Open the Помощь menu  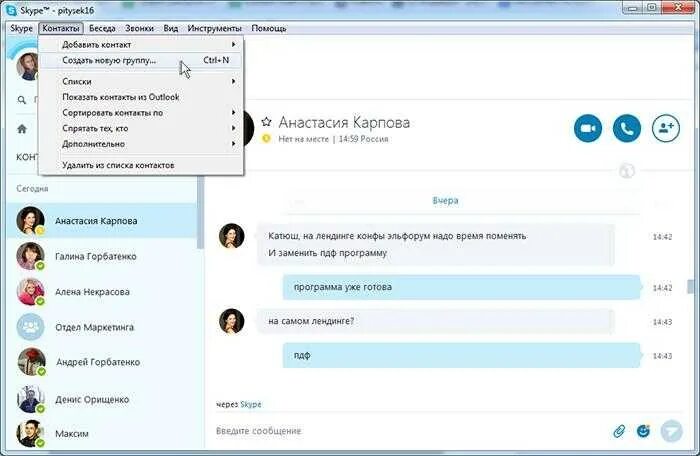(269, 28)
